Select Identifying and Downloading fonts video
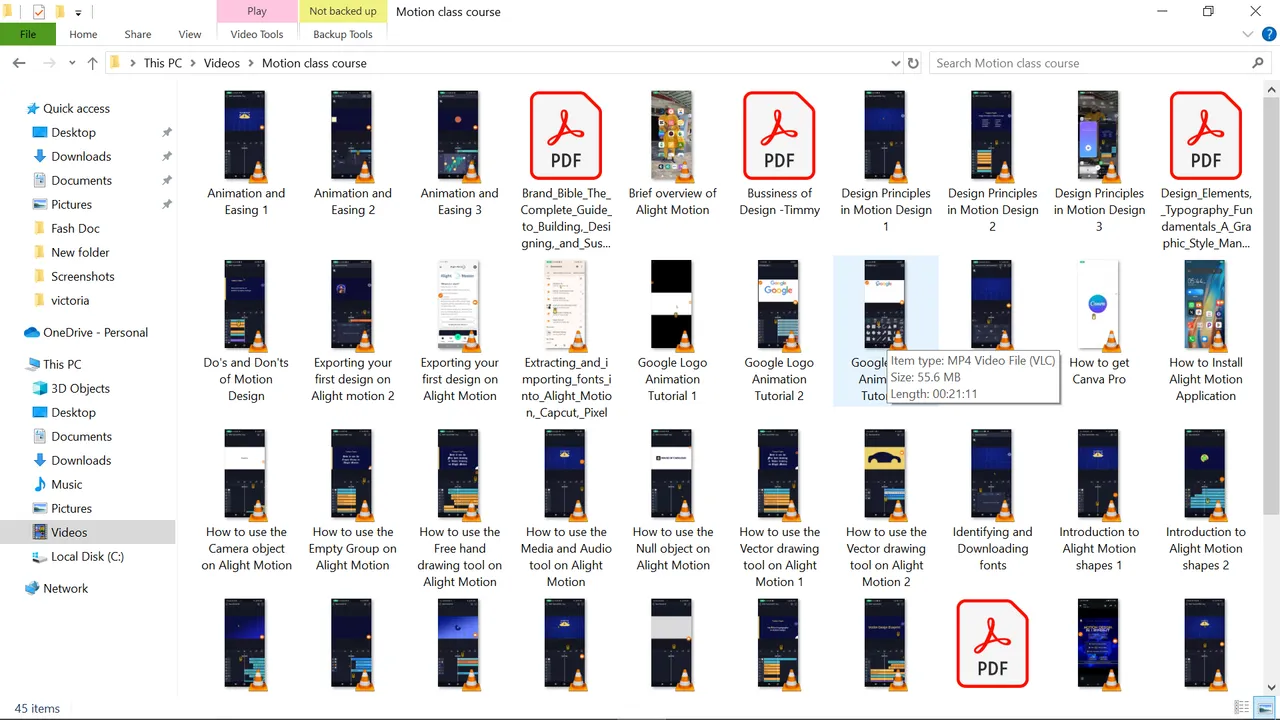 coord(992,500)
